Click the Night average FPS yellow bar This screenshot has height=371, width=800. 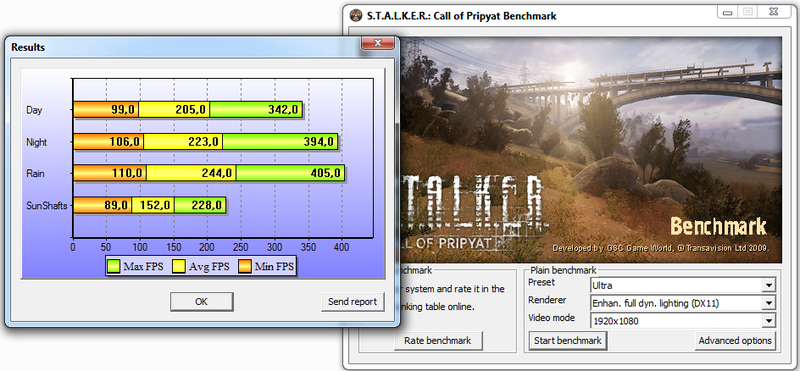pyautogui.click(x=183, y=142)
